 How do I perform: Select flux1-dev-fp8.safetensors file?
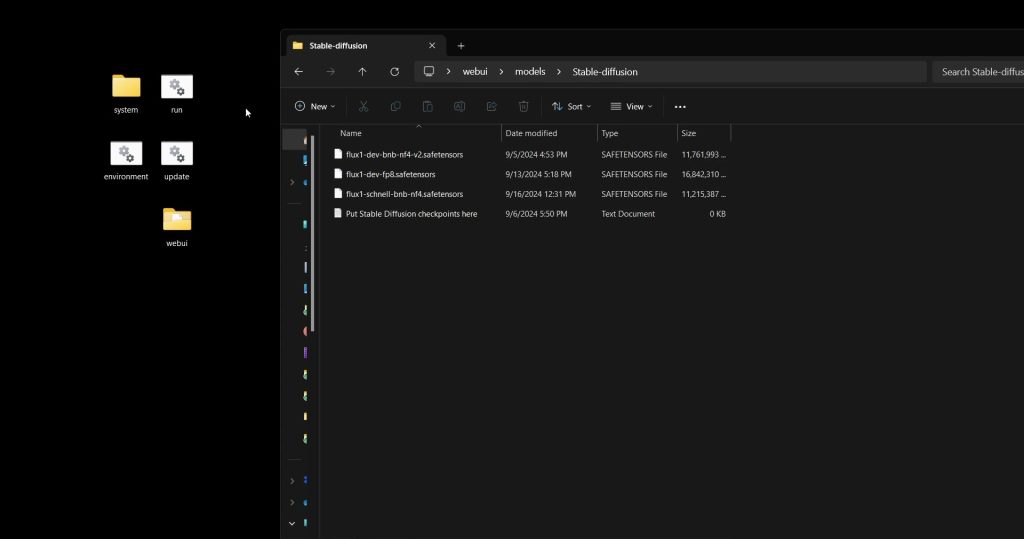tap(390, 174)
